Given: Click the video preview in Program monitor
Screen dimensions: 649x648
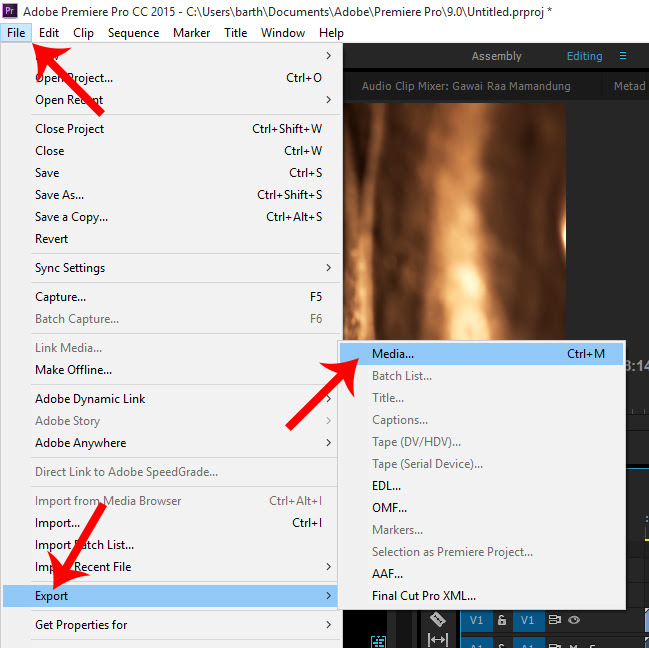Looking at the screenshot, I should click(x=454, y=221).
